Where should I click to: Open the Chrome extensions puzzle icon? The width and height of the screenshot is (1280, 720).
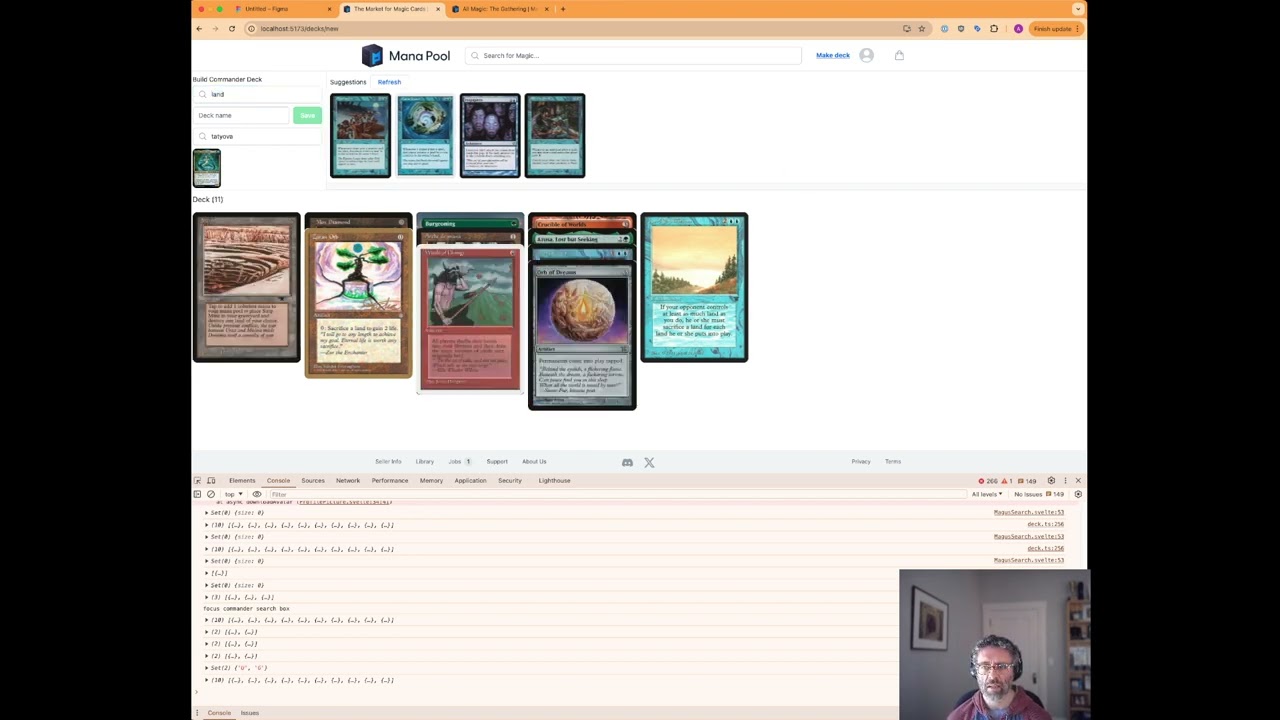pos(994,29)
